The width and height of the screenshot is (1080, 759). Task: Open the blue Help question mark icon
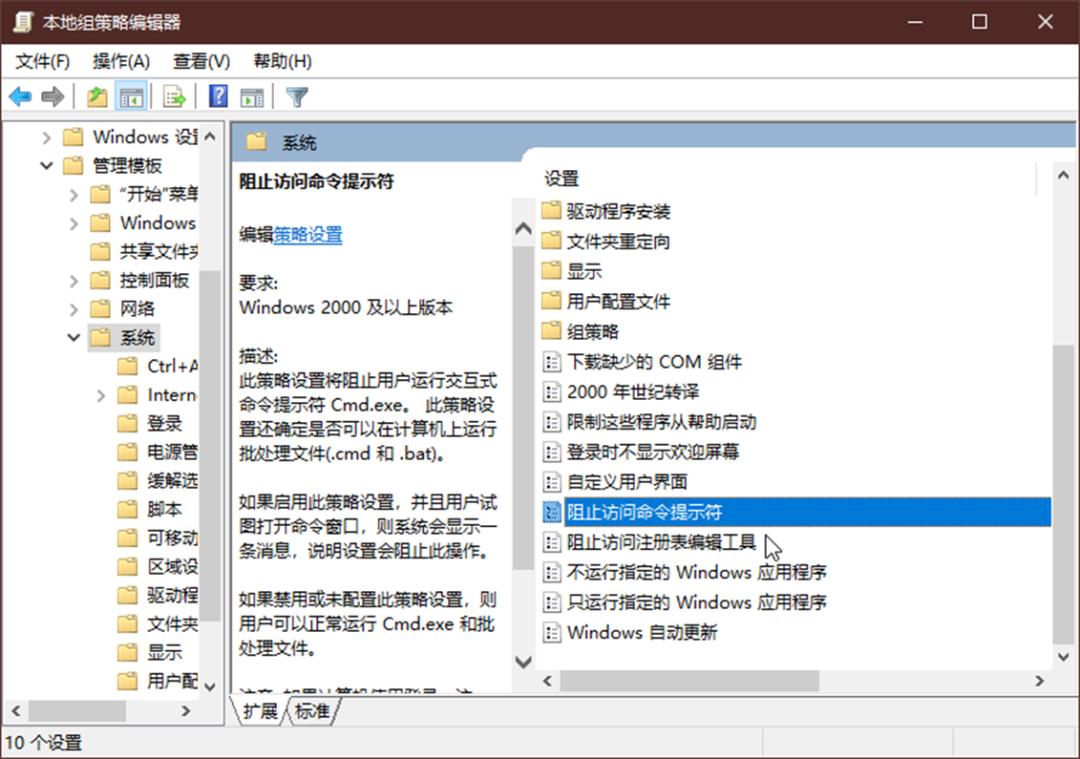[x=218, y=96]
